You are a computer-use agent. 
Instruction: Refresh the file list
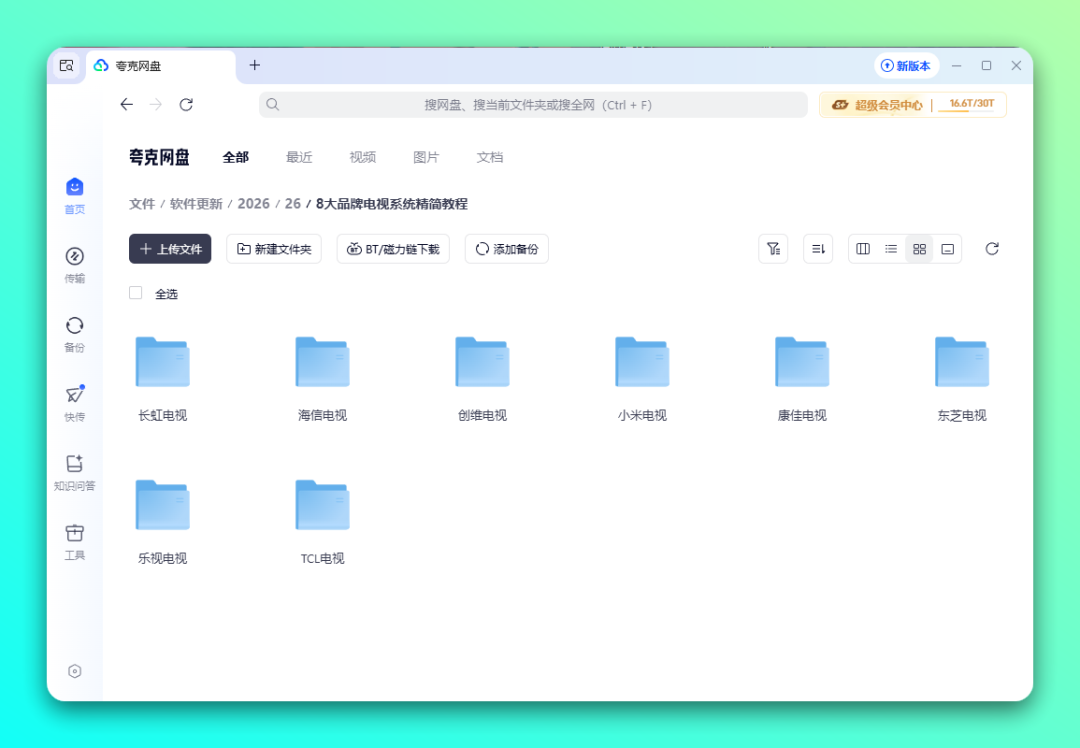tap(991, 248)
